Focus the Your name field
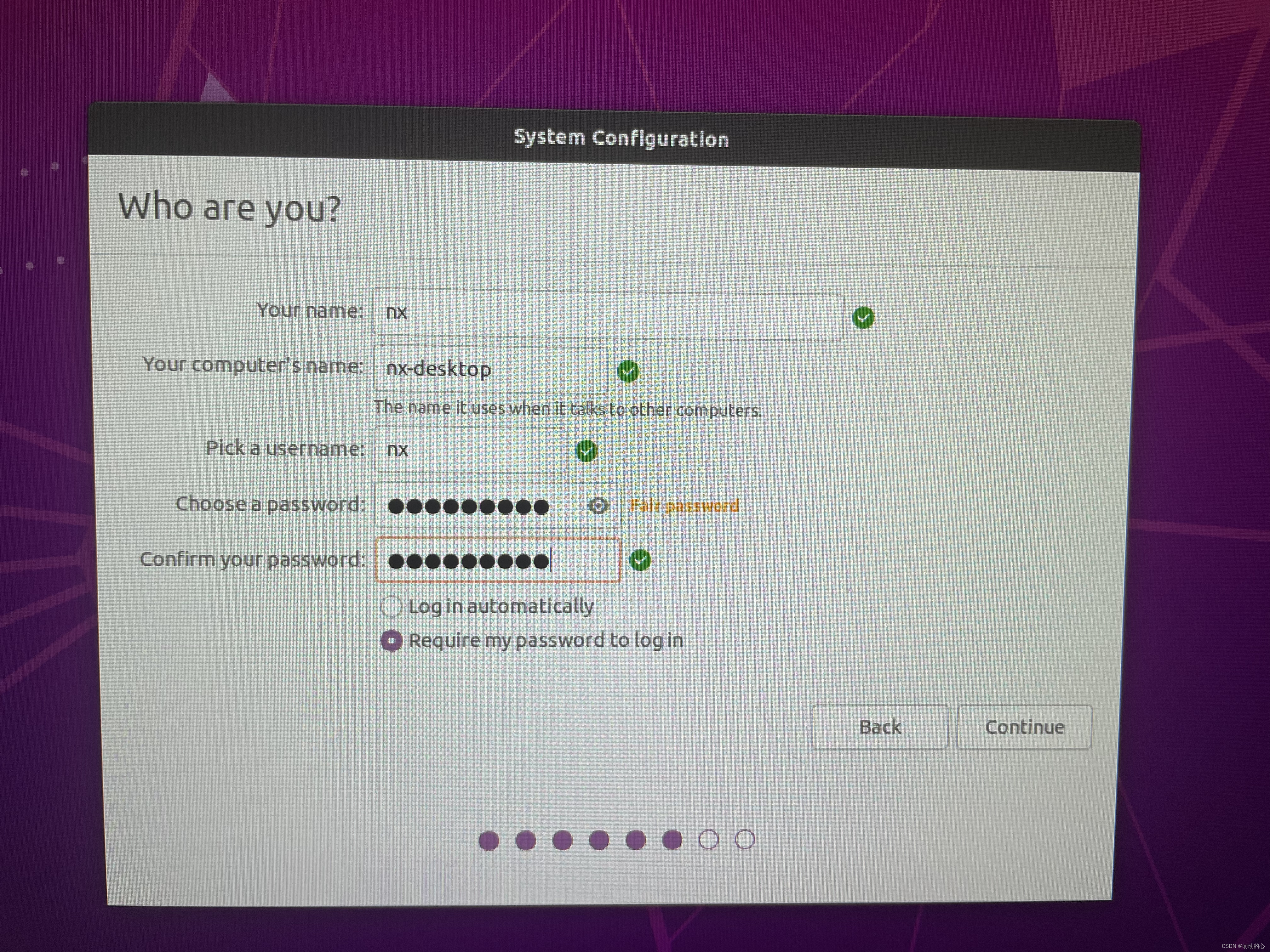 (x=608, y=315)
